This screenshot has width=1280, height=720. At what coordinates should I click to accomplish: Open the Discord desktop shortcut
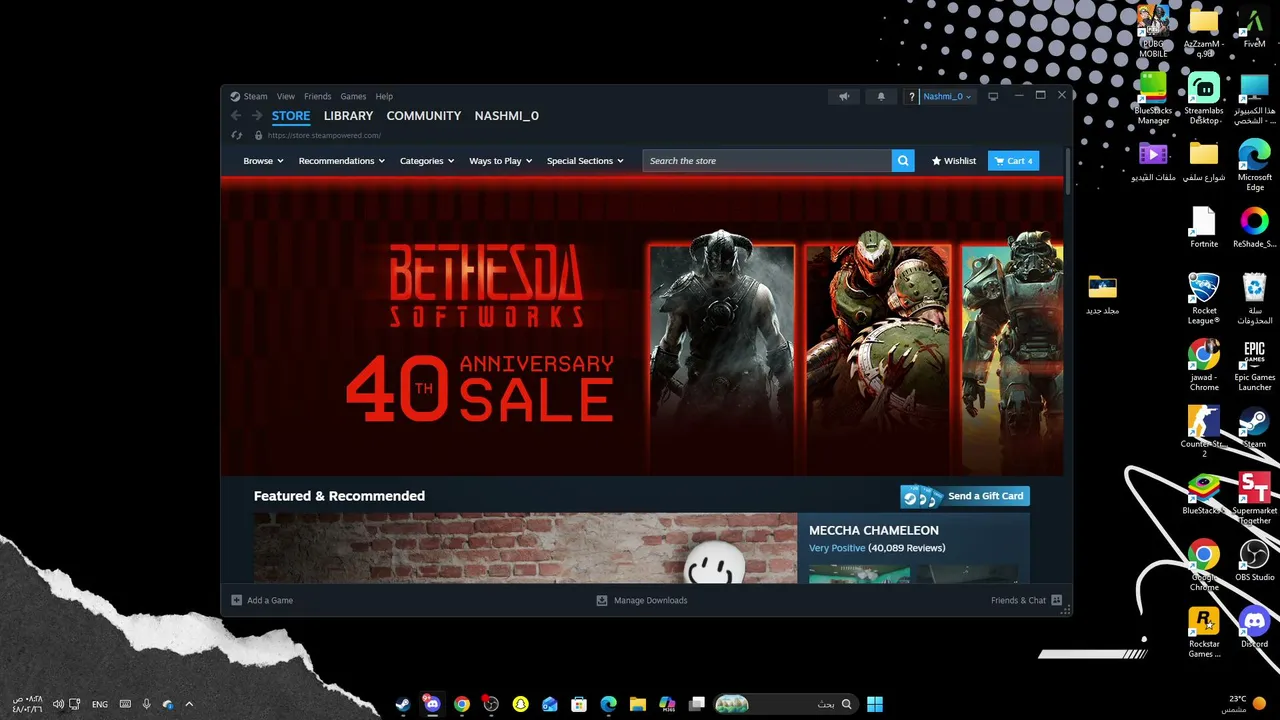click(x=1254, y=628)
